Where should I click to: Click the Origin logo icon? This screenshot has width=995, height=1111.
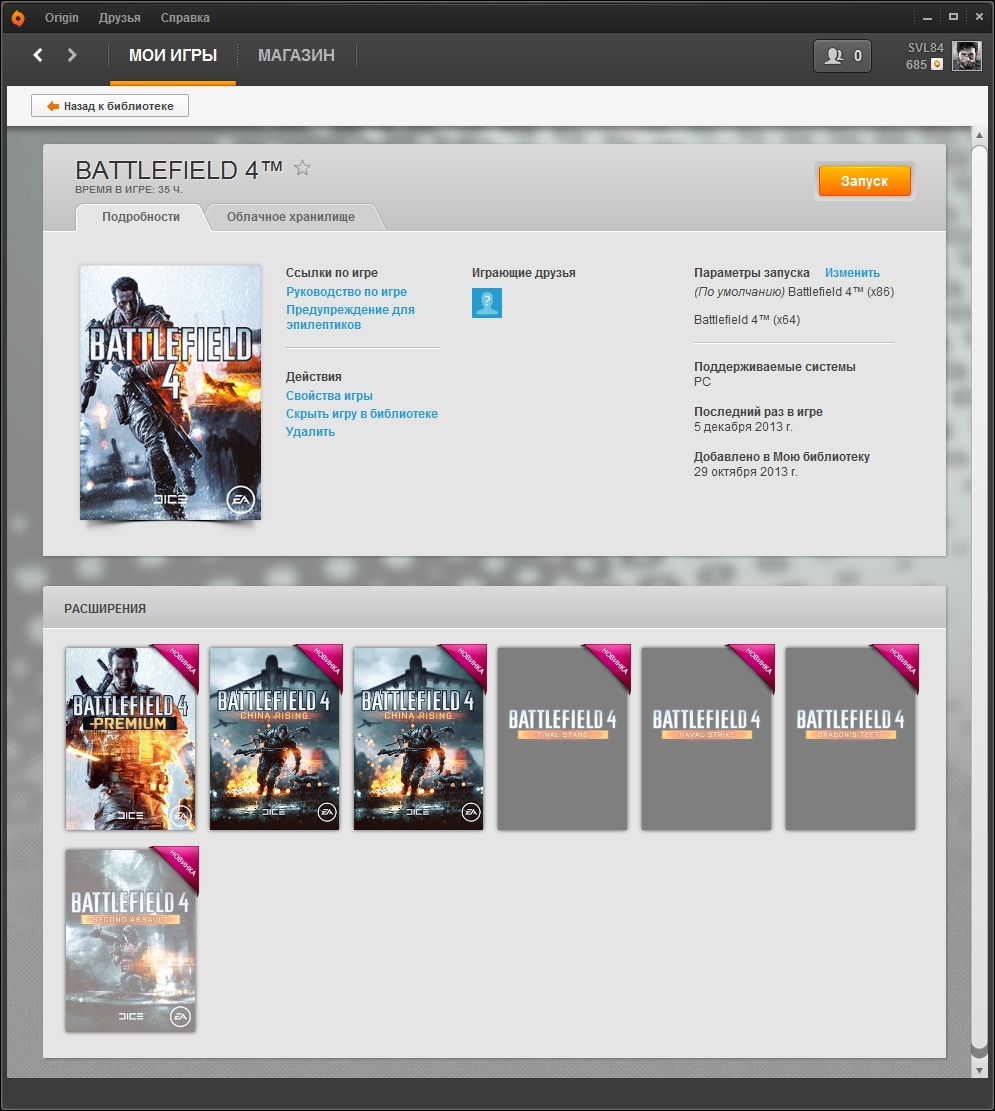pos(18,18)
